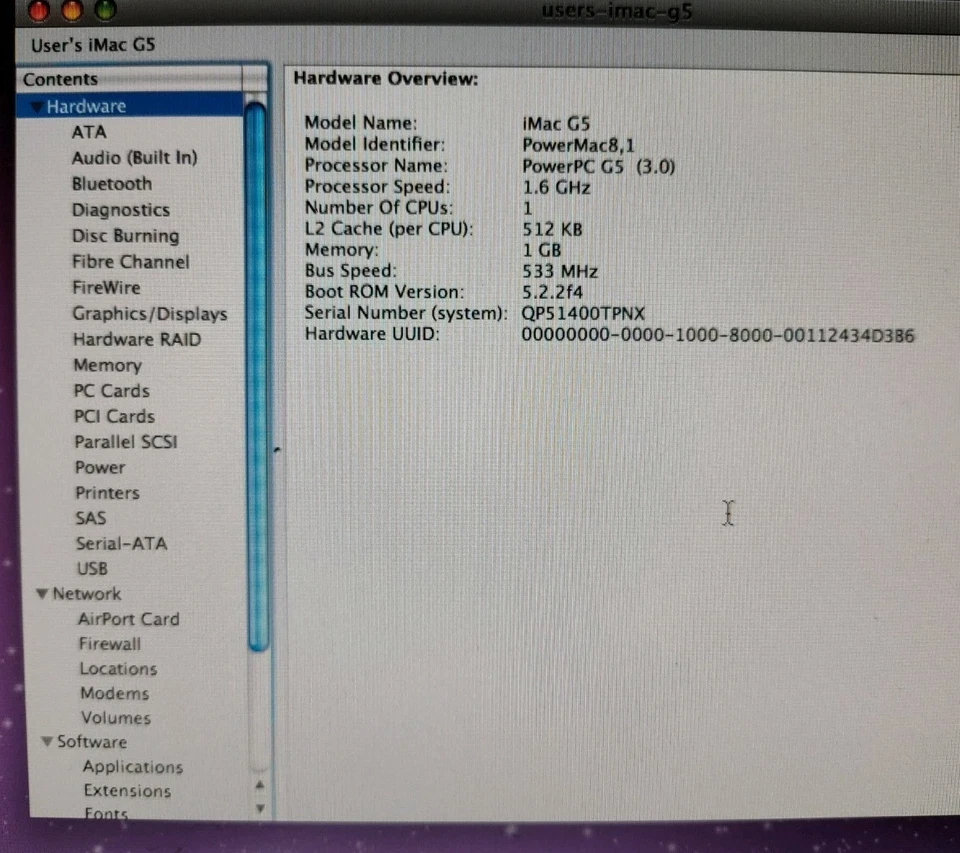Check the Firewall settings section
The image size is (960, 853).
[x=109, y=644]
